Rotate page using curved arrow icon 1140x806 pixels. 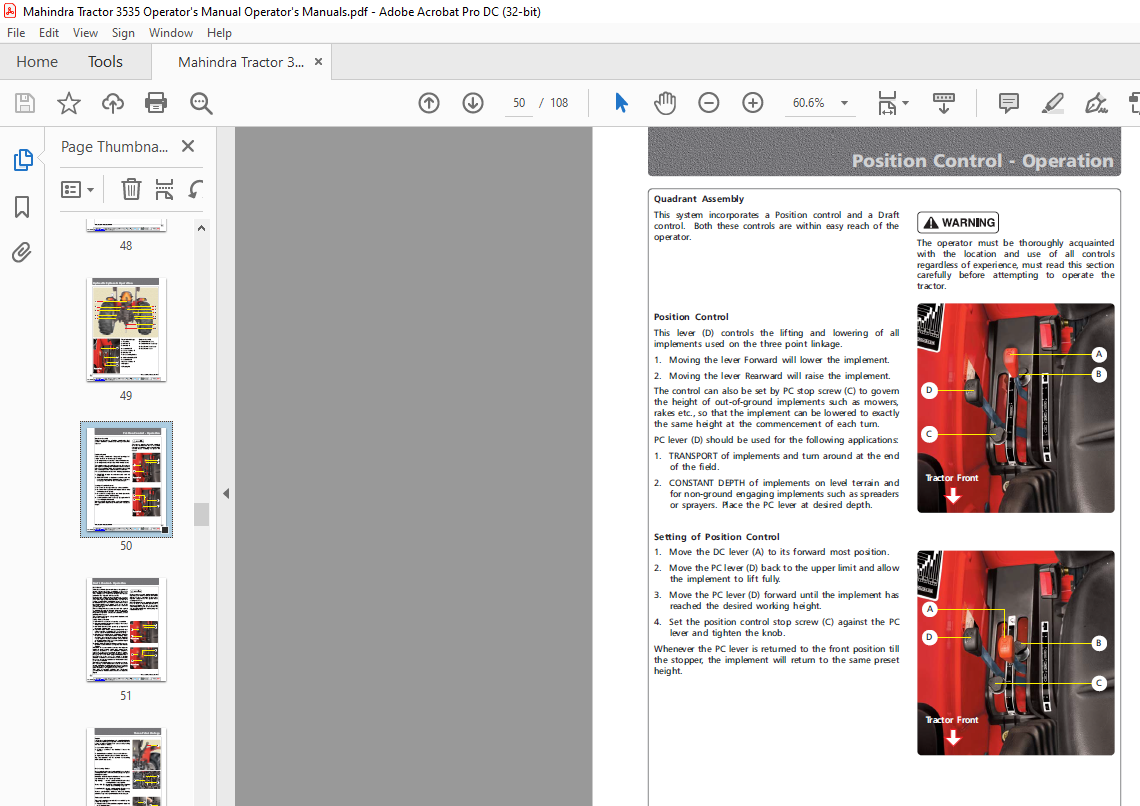(196, 190)
